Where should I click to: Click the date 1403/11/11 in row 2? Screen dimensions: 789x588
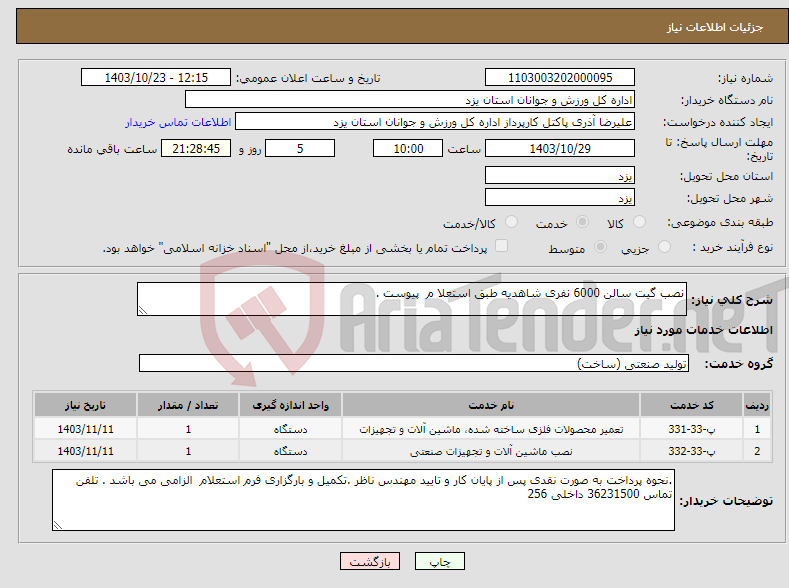pyautogui.click(x=85, y=451)
